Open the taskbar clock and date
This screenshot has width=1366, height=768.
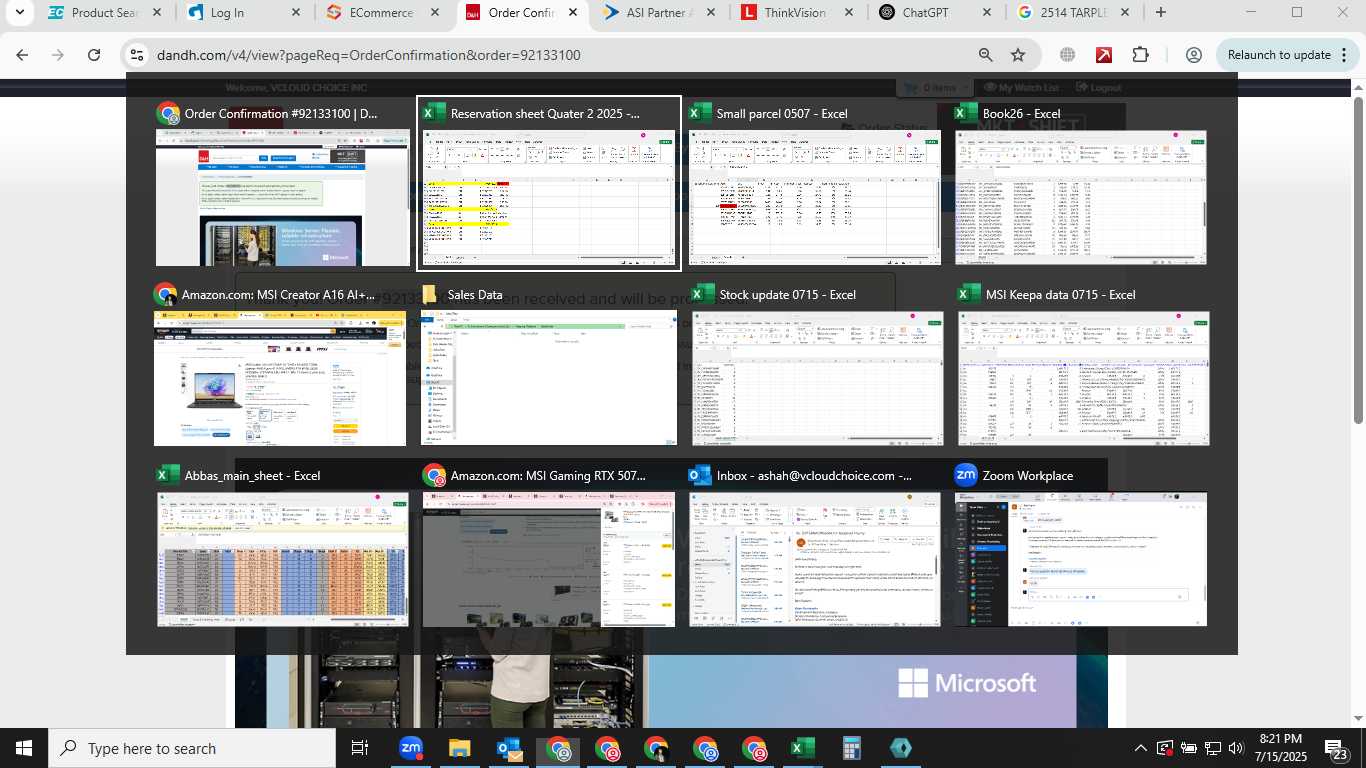(x=1280, y=748)
